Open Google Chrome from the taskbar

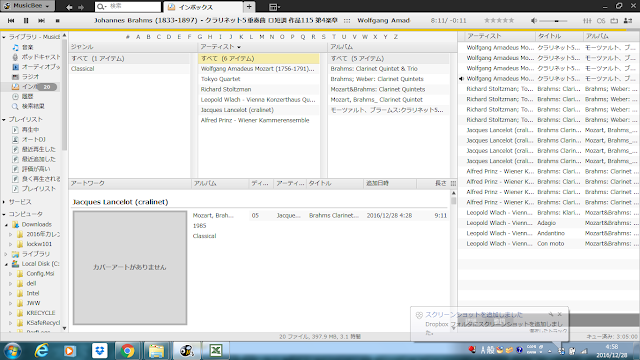[127, 351]
